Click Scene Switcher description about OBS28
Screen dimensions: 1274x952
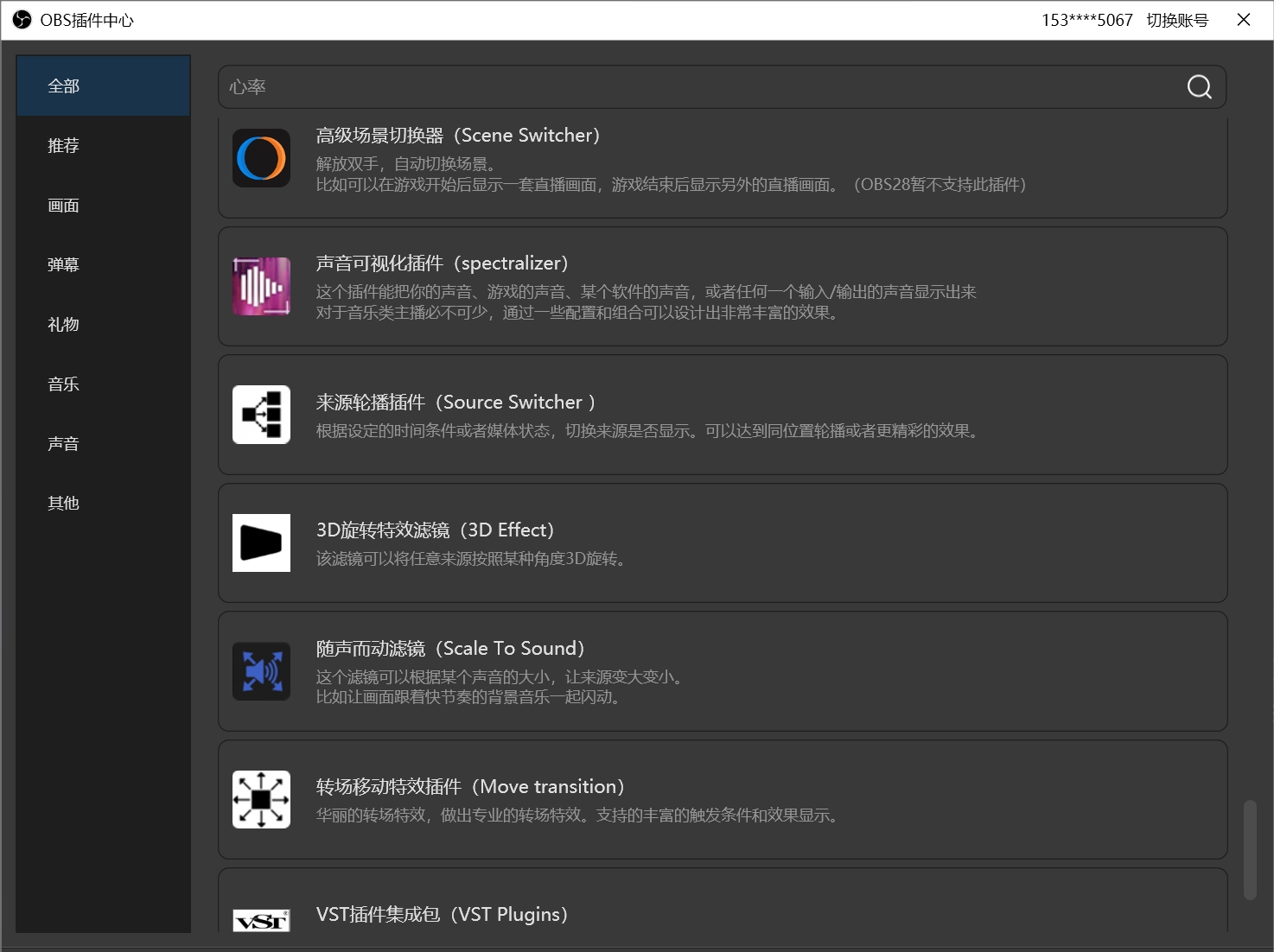[671, 184]
